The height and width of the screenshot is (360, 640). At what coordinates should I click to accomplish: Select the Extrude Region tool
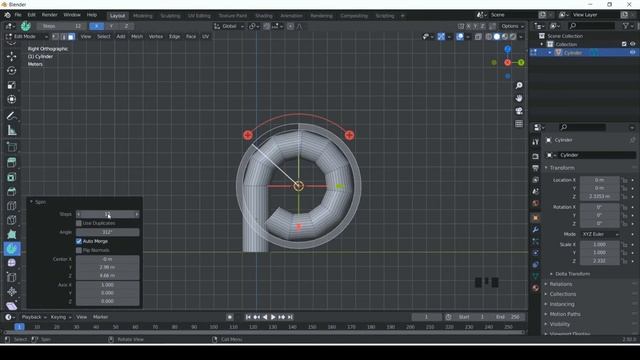pos(11,162)
